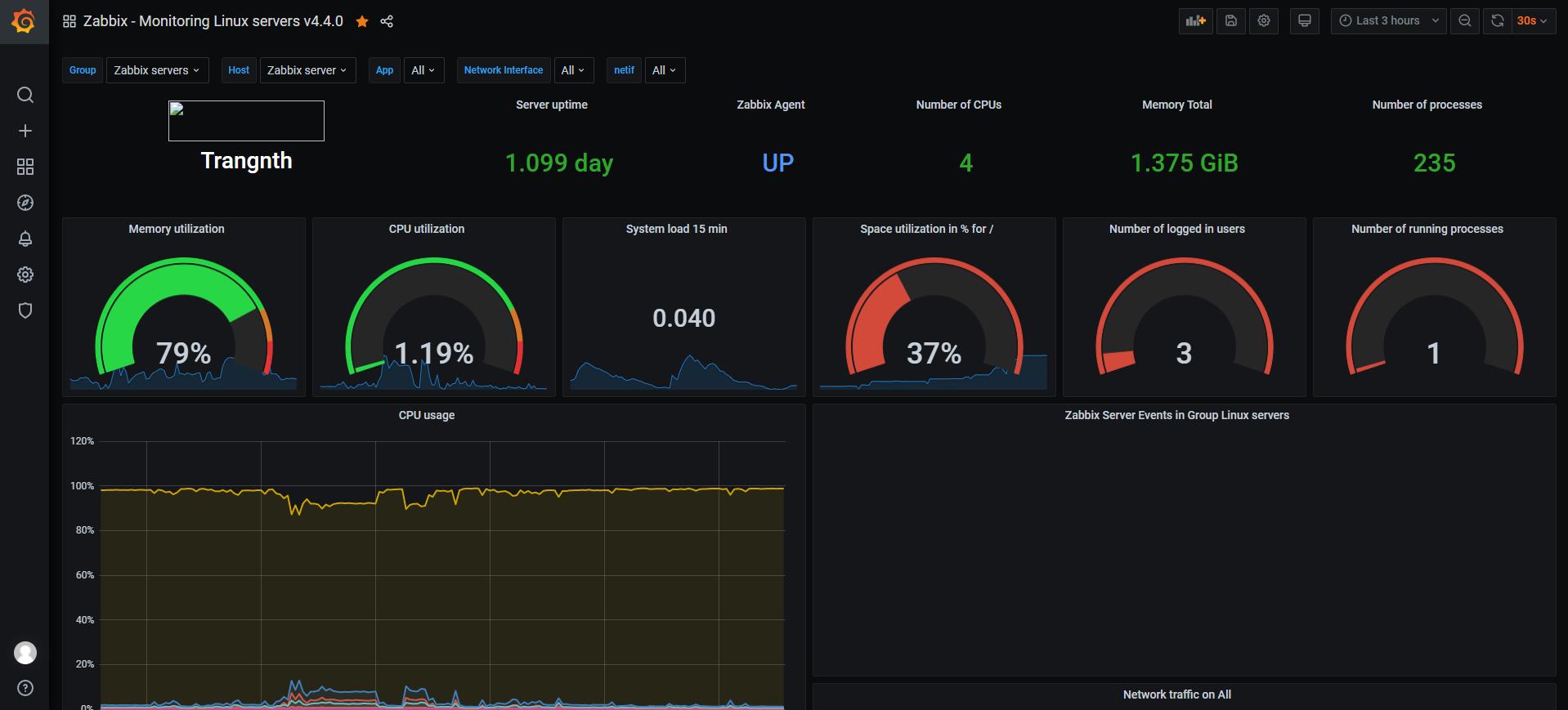Open the Search dashboards magnifier icon

pyautogui.click(x=25, y=95)
